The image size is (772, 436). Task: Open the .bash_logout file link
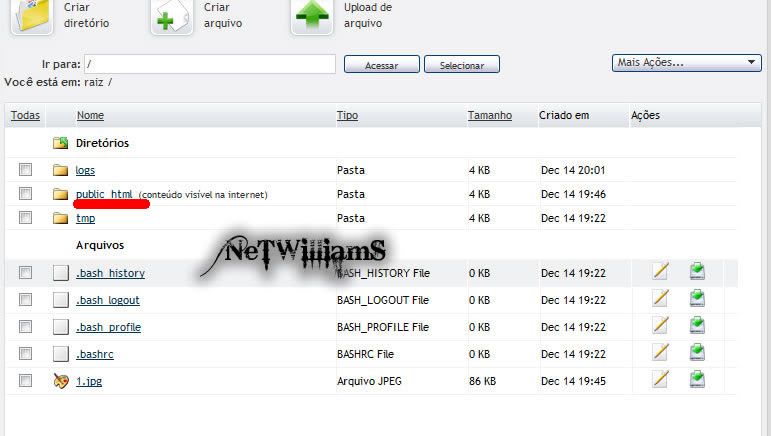click(x=108, y=300)
